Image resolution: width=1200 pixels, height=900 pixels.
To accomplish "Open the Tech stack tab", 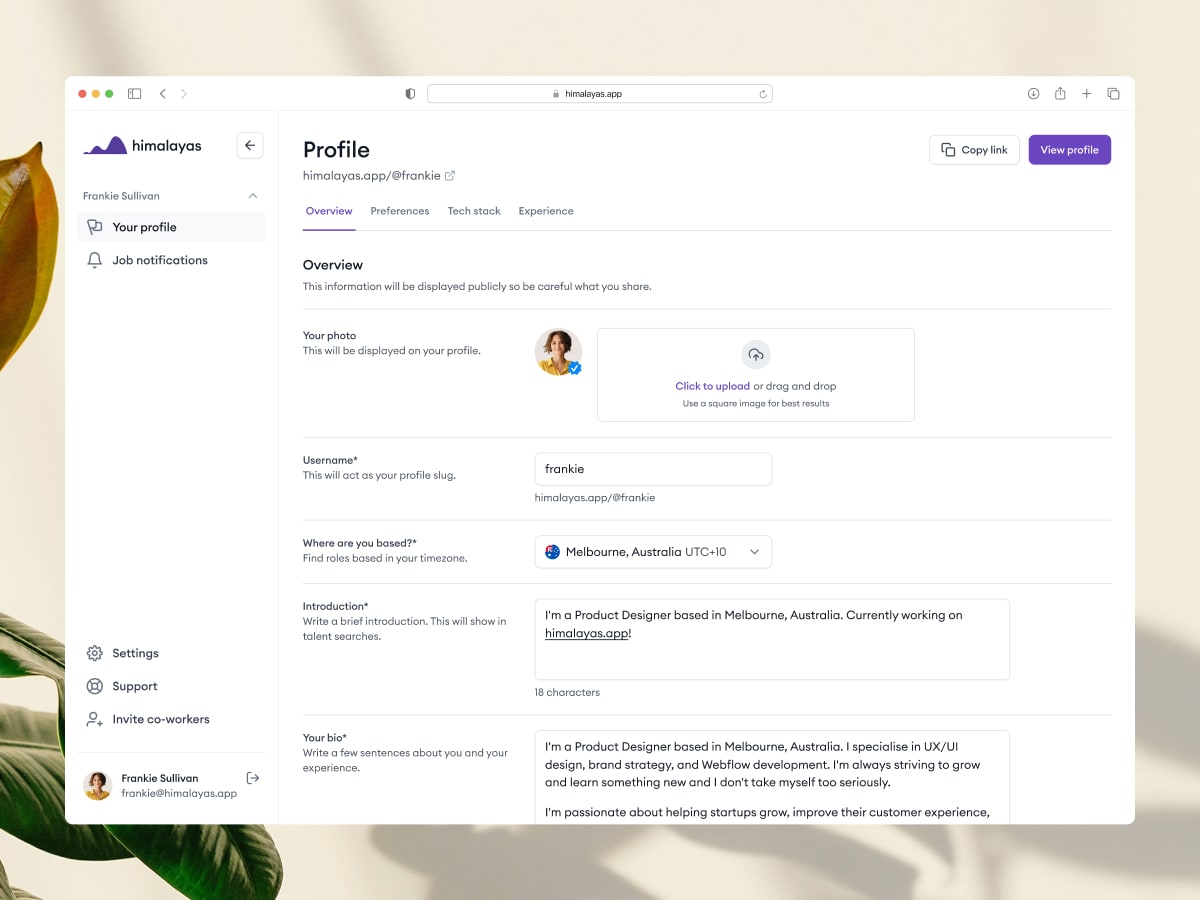I will [x=474, y=211].
